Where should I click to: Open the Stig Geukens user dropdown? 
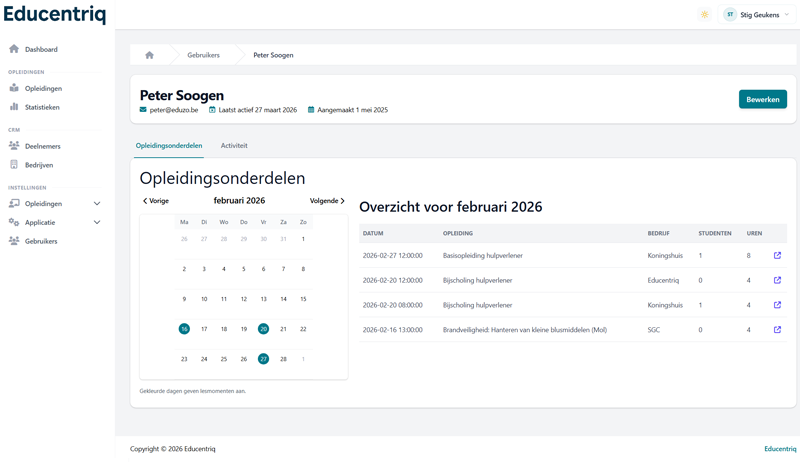coord(757,15)
